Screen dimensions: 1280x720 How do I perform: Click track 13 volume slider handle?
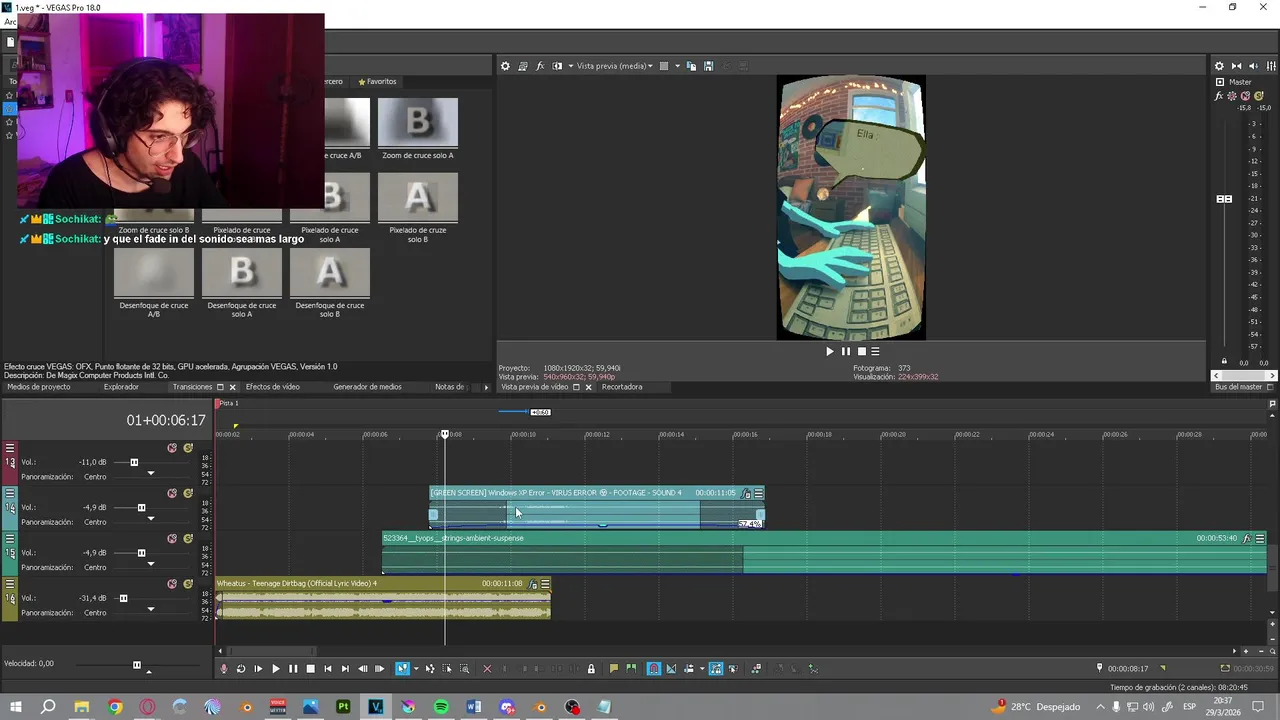[x=134, y=462]
